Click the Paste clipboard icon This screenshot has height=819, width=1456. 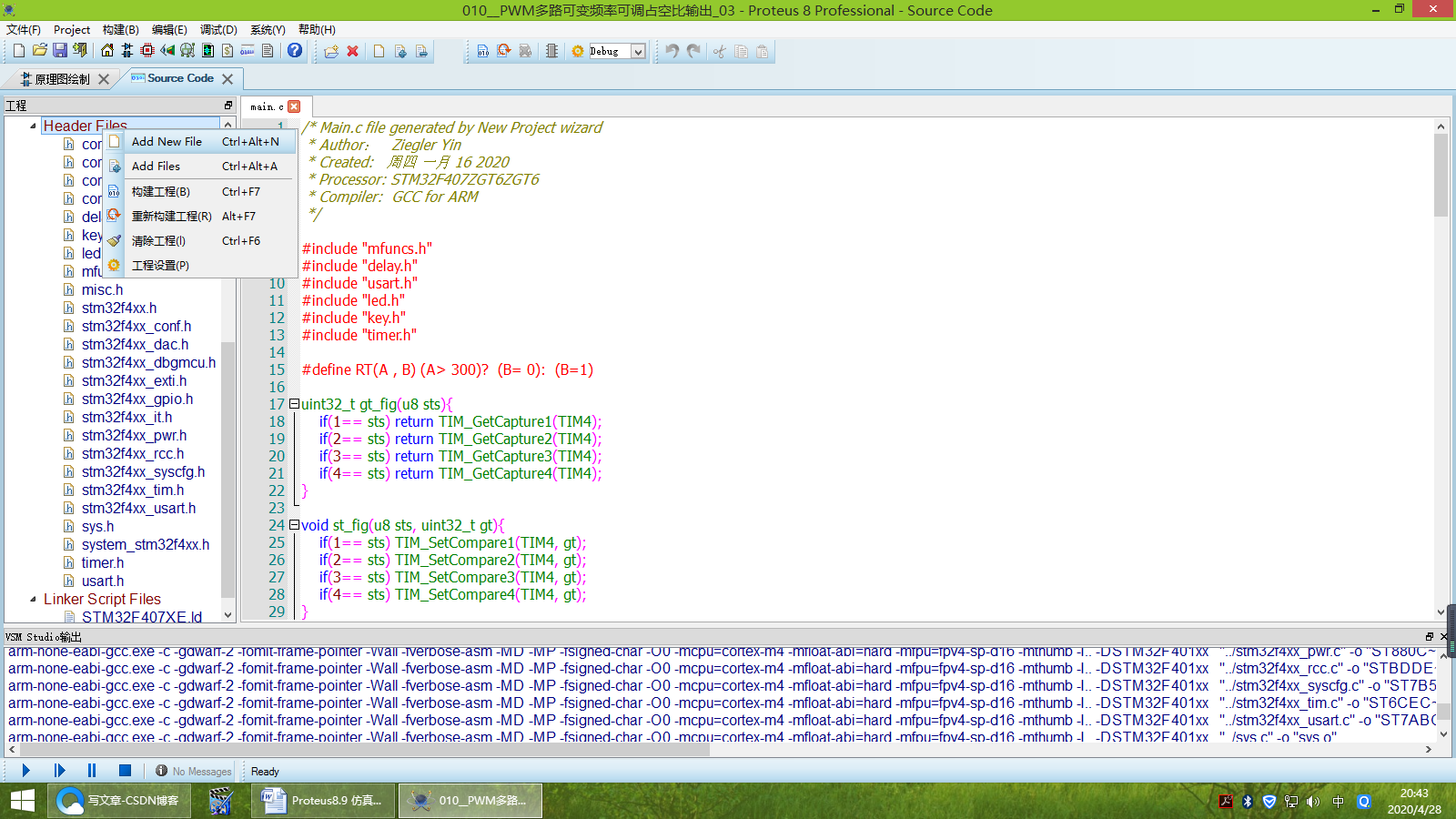763,51
